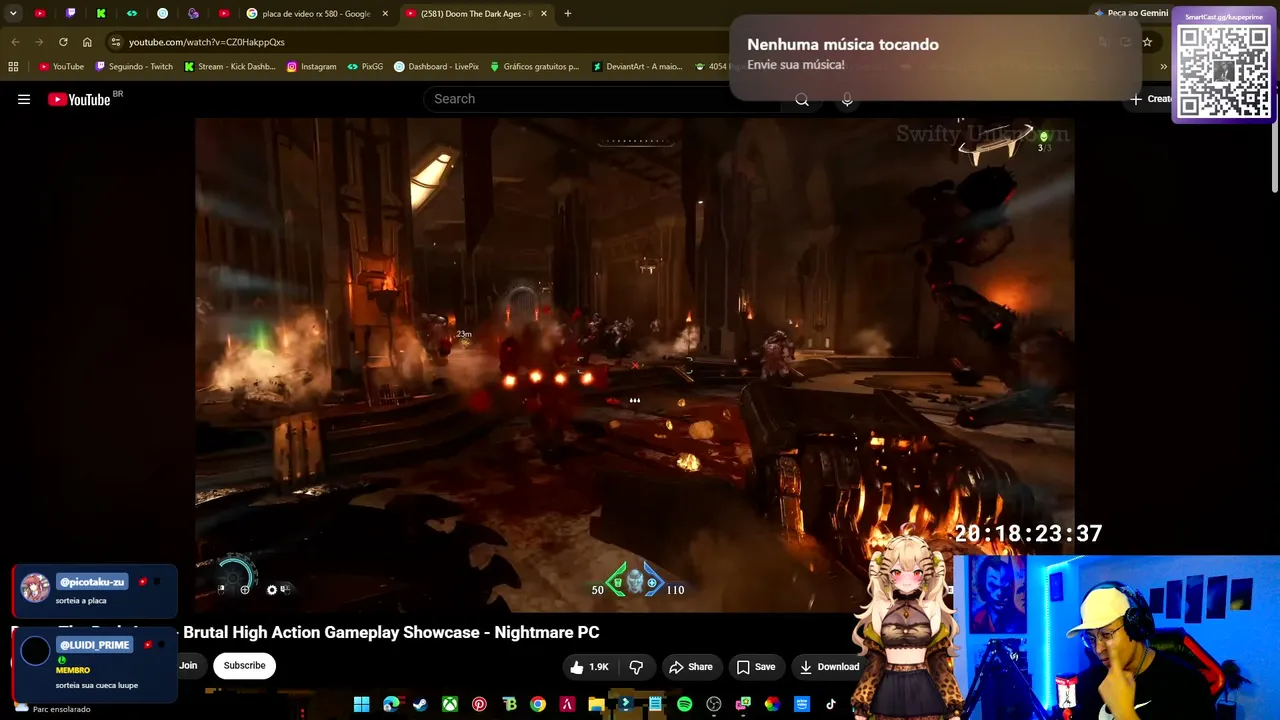The width and height of the screenshot is (1280, 720).
Task: Click the address bar URL
Action: click(x=207, y=42)
